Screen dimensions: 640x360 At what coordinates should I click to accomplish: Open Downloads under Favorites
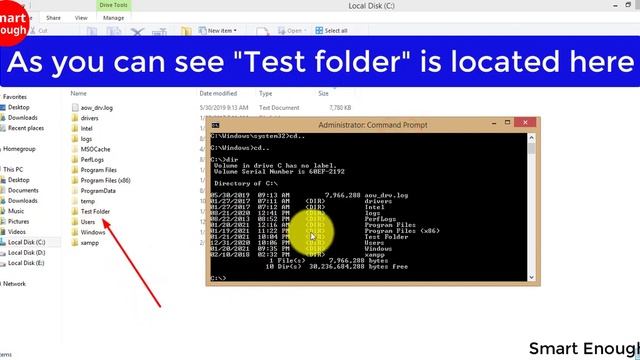click(22, 118)
